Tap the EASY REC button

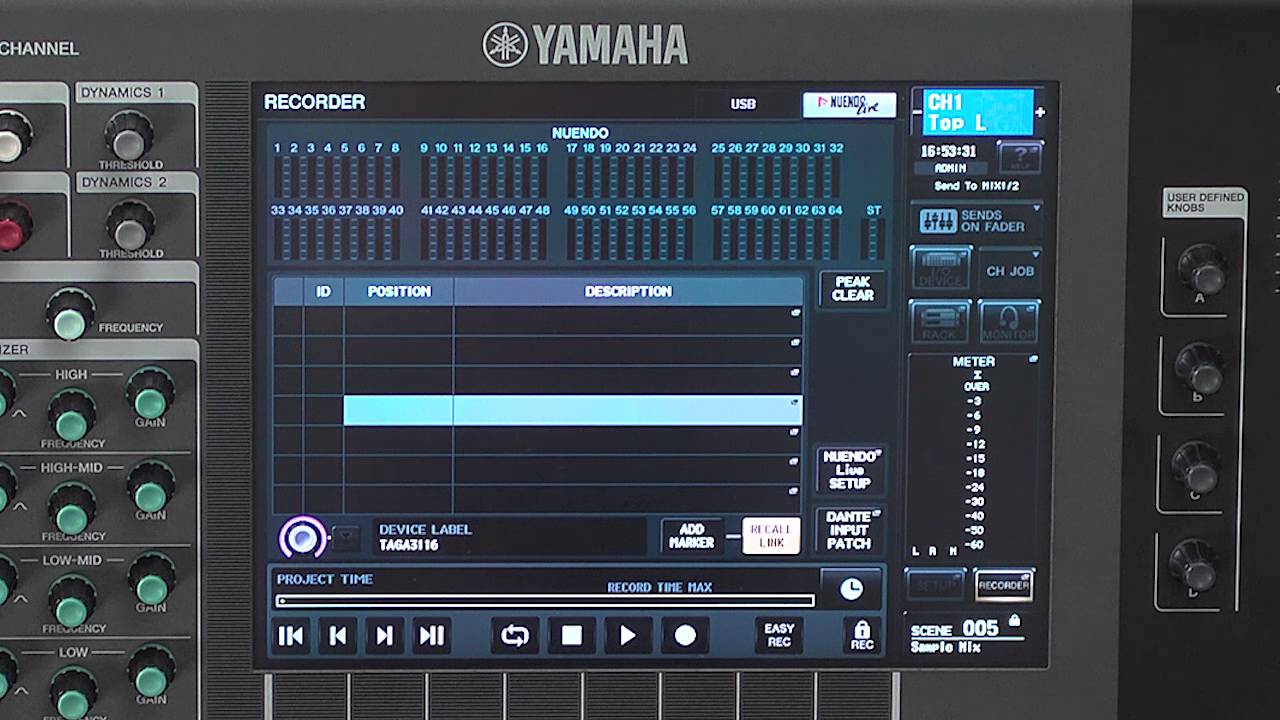tap(779, 636)
